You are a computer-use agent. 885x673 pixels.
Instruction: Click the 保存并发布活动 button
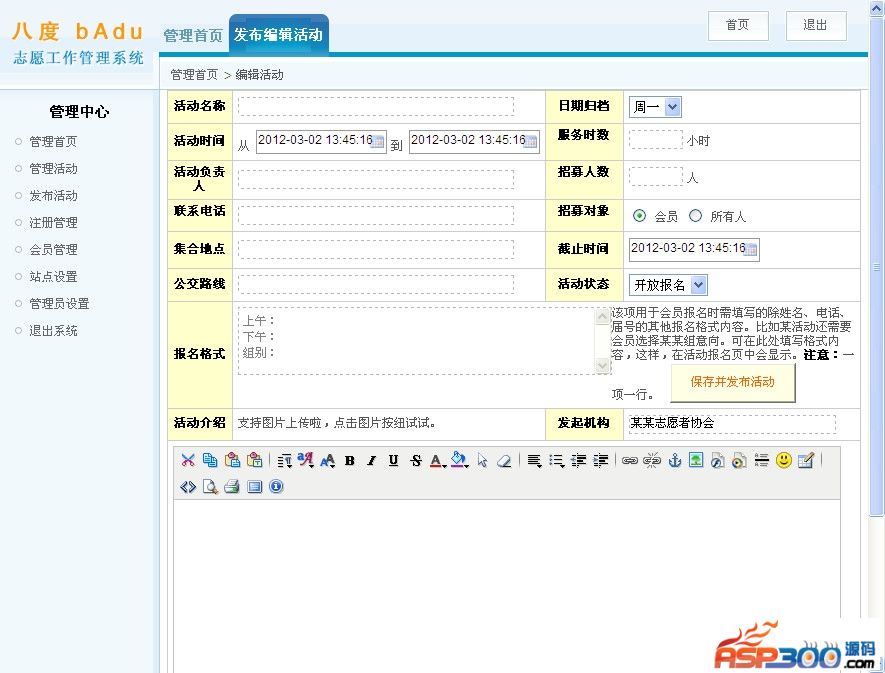point(732,382)
